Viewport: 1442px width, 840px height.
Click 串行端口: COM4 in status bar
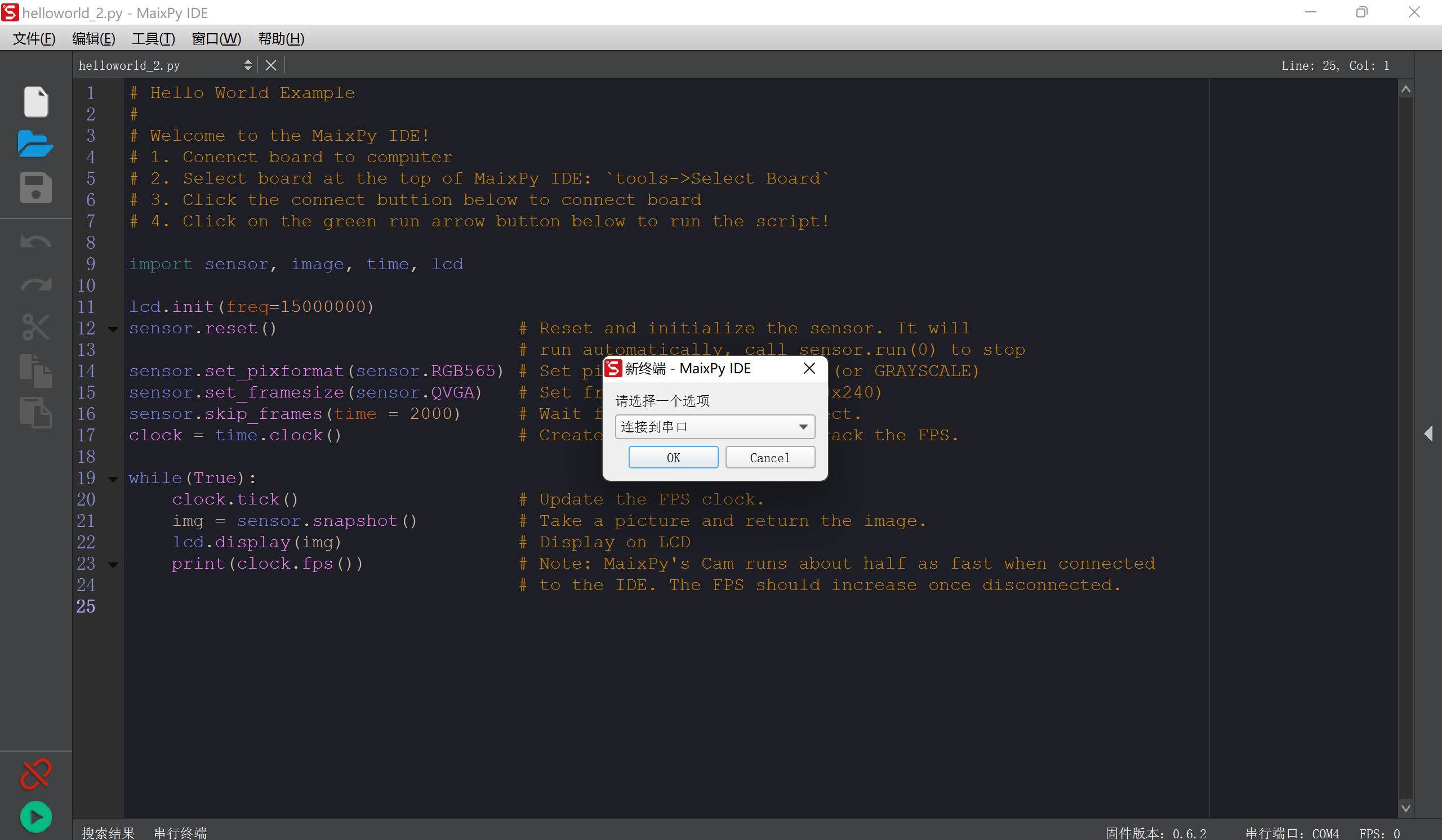coord(1292,833)
